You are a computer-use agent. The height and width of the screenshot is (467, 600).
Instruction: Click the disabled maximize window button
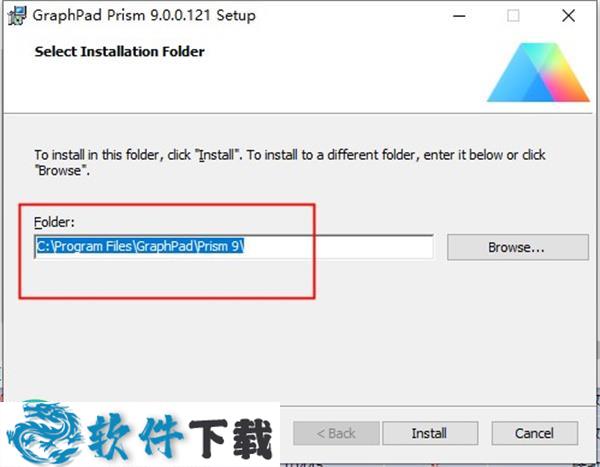click(x=513, y=16)
